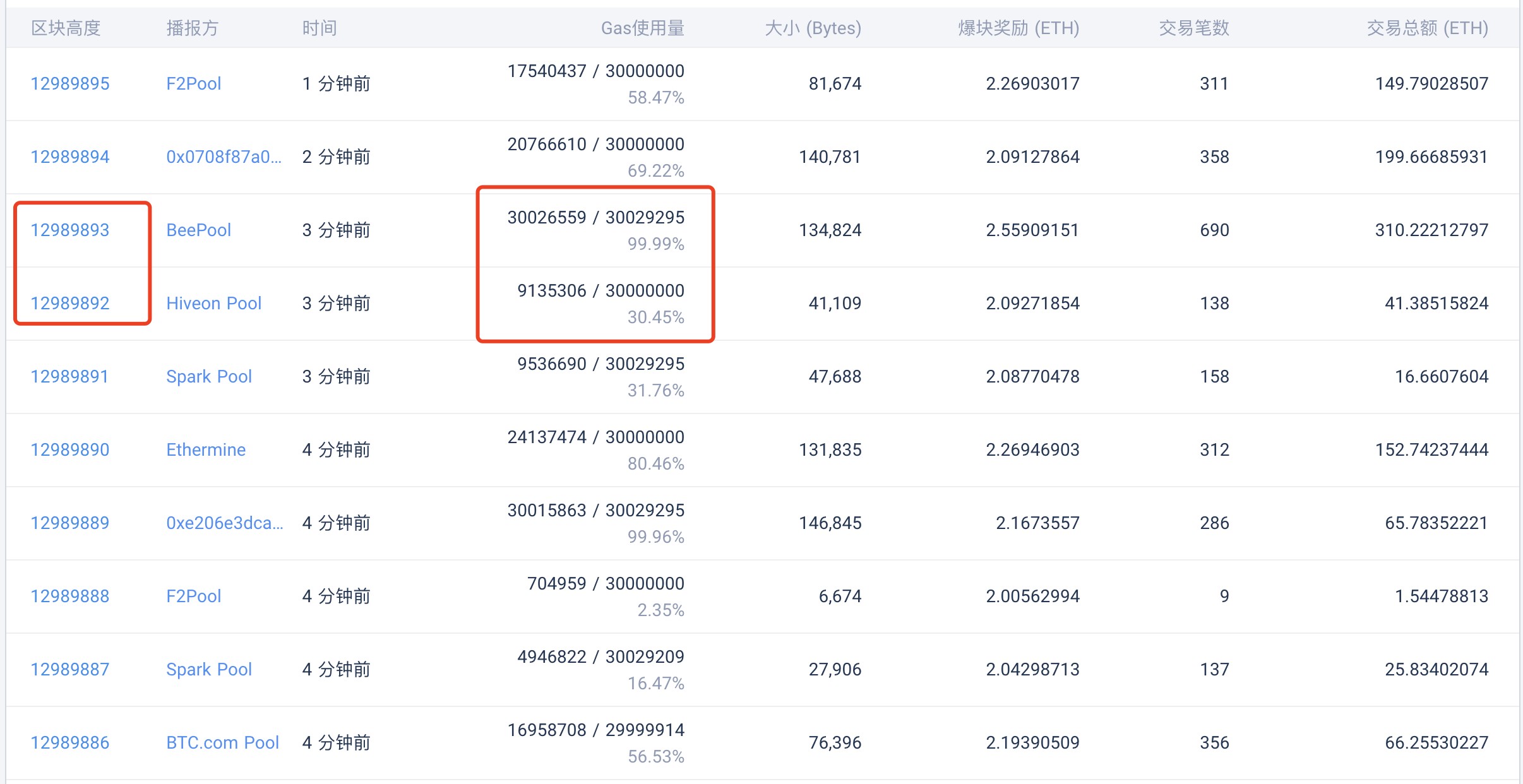Select gas value 24137474 / 30000000
The image size is (1523, 784).
tap(596, 437)
